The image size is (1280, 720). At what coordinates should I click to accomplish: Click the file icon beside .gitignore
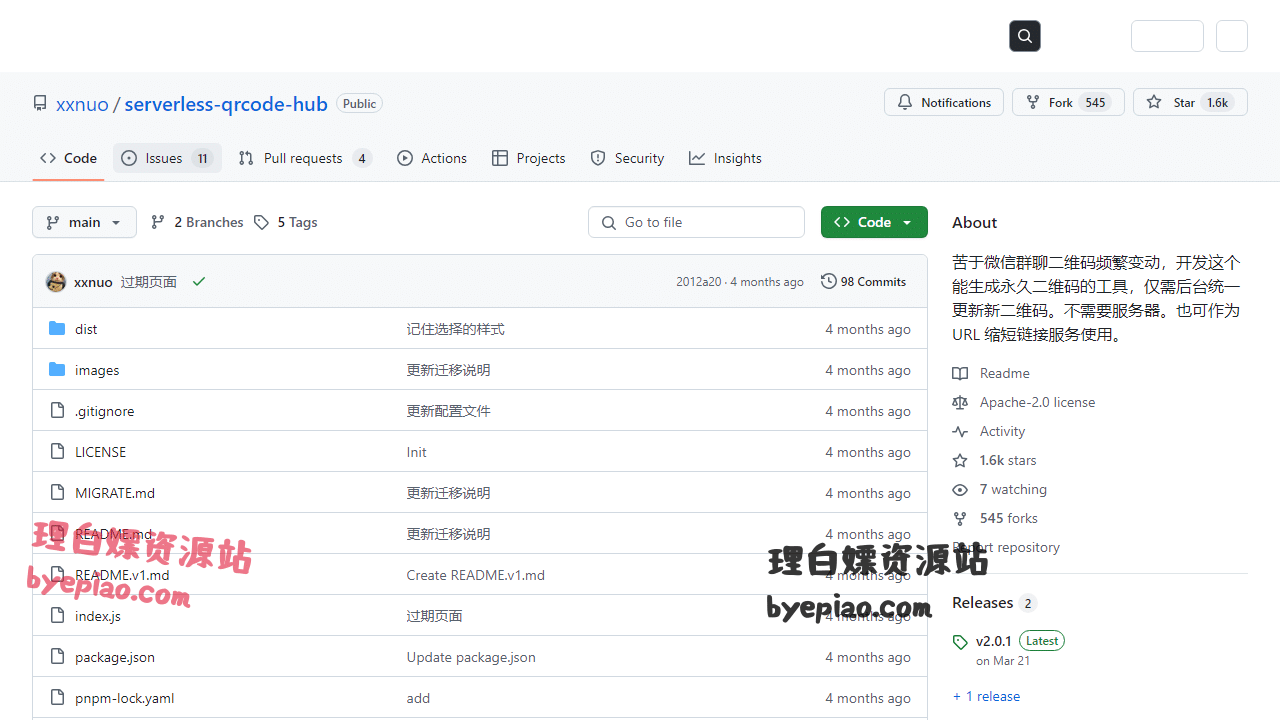[57, 411]
